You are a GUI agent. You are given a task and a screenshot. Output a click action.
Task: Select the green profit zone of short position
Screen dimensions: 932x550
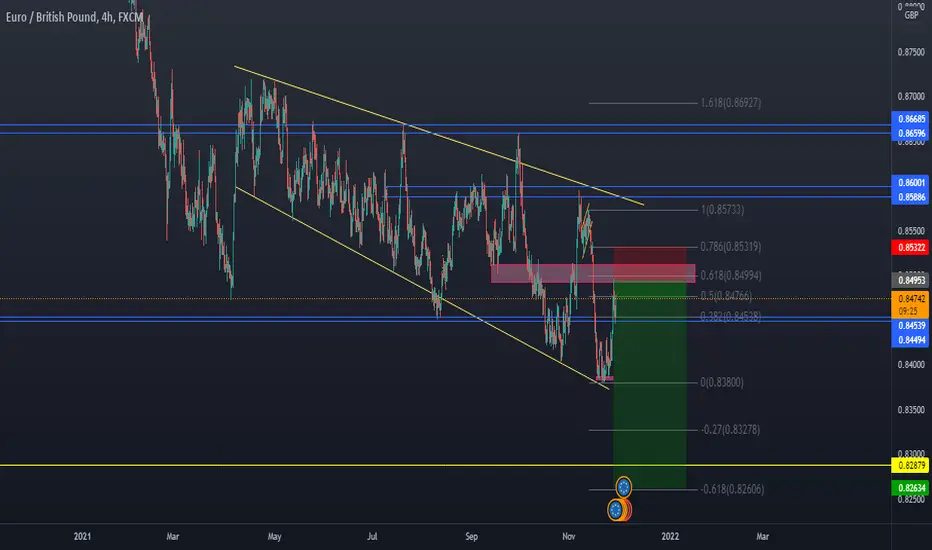coord(650,385)
